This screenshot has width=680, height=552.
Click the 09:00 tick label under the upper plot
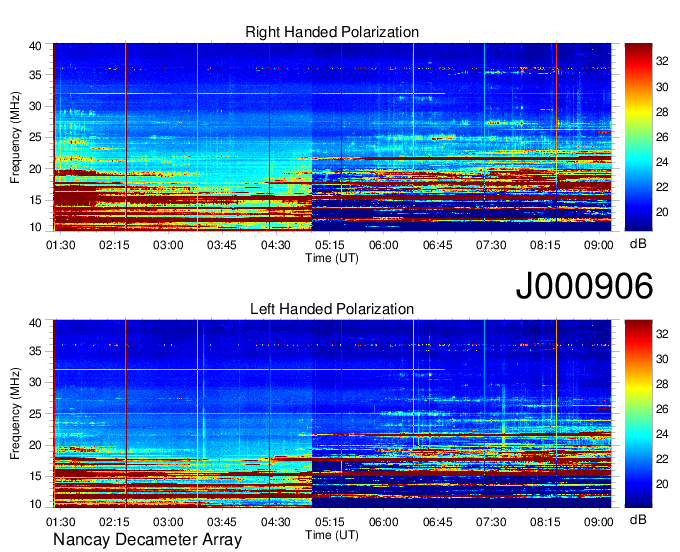598,245
